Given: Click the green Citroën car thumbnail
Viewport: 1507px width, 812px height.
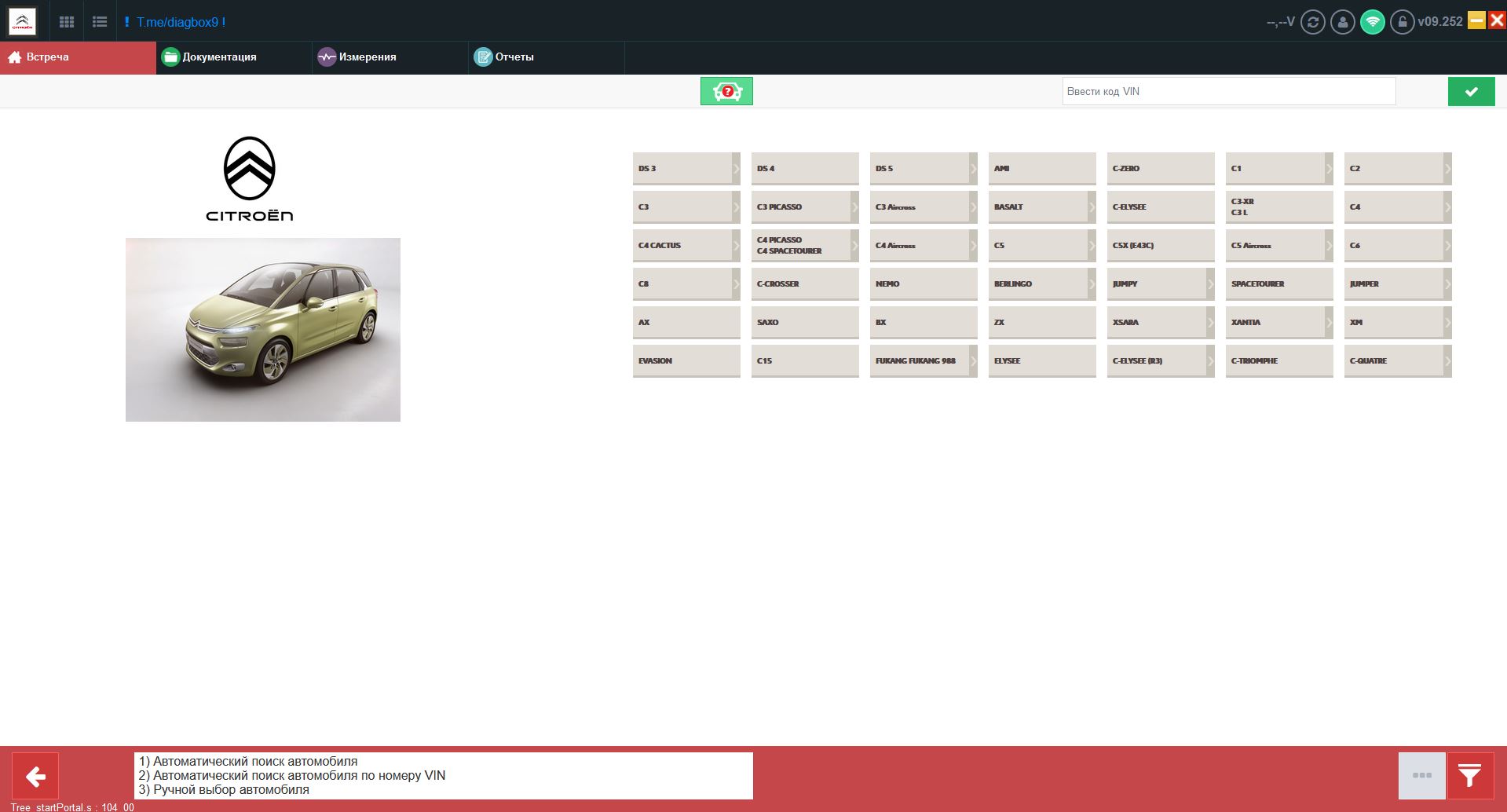Looking at the screenshot, I should (263, 330).
